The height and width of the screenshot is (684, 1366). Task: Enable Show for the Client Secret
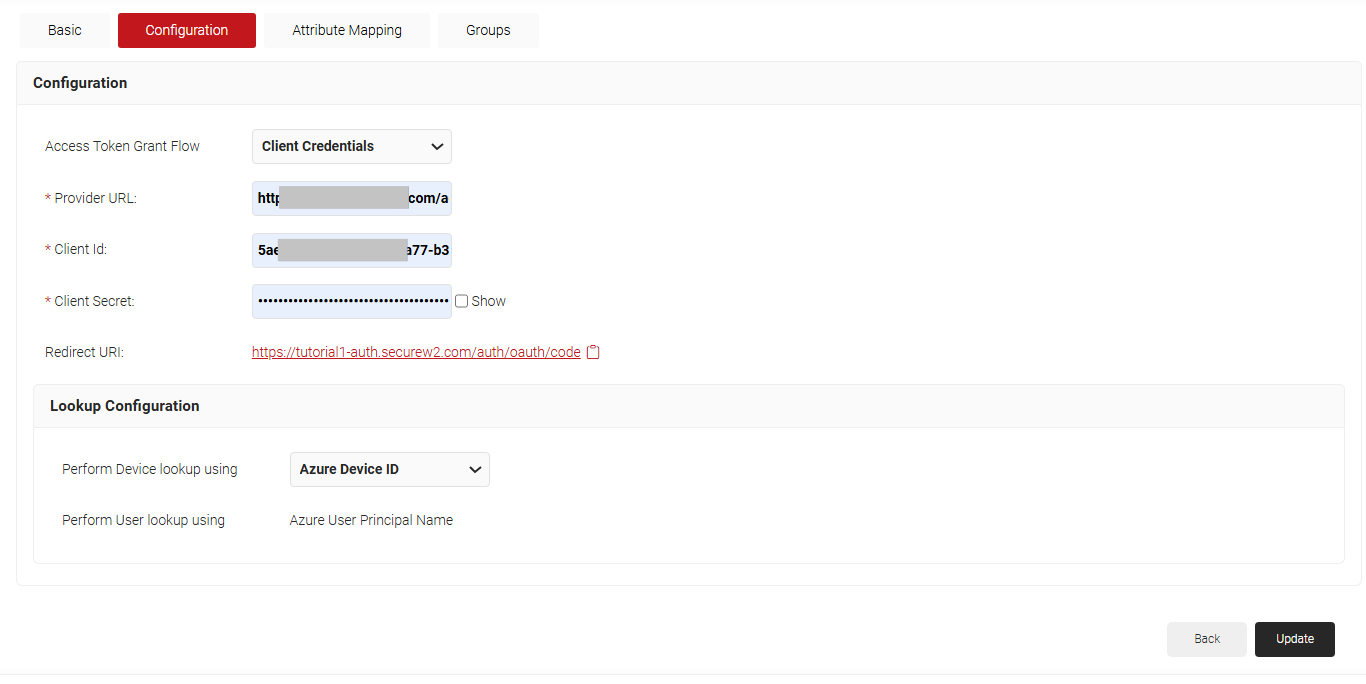(x=462, y=301)
